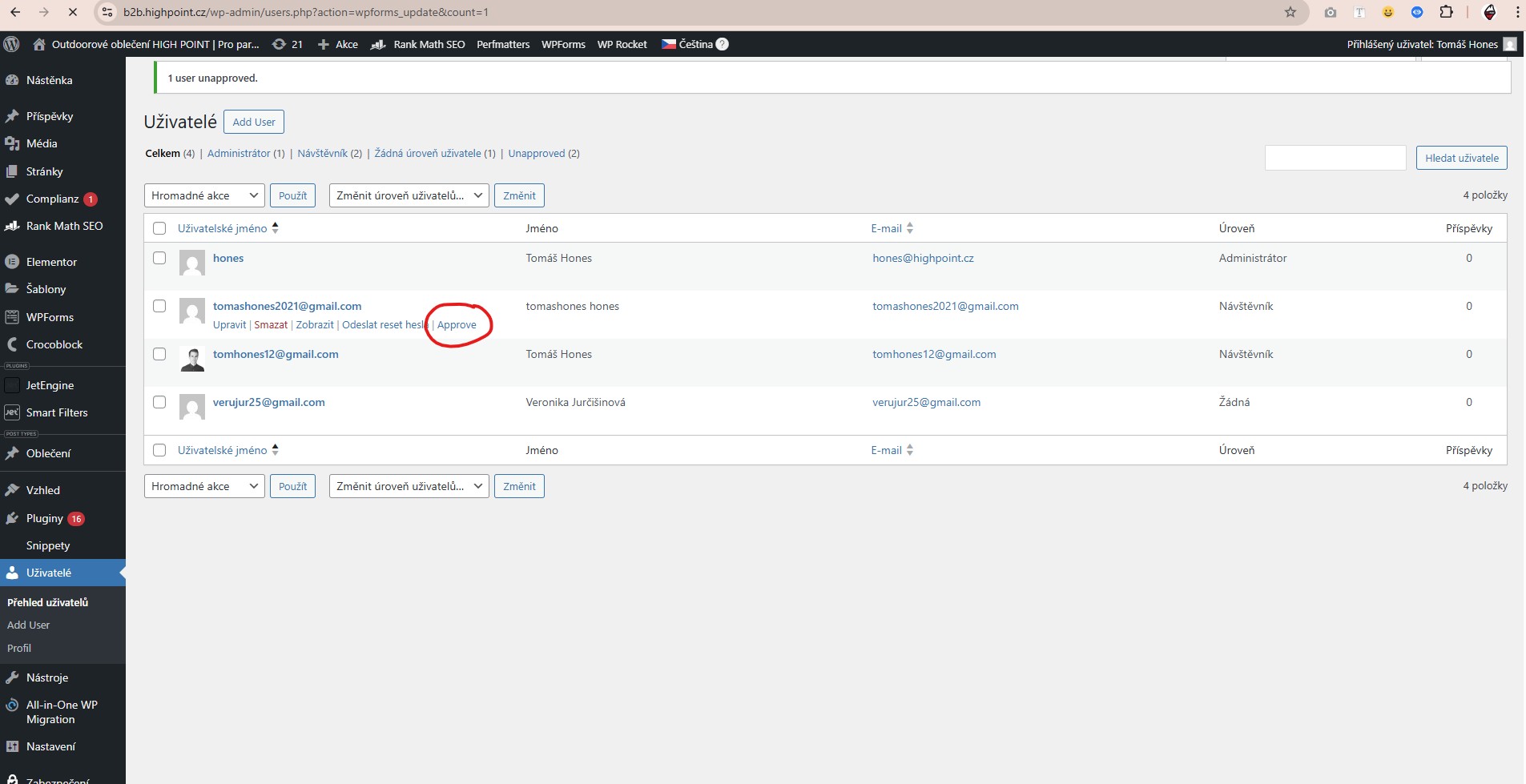Click the user search input field
This screenshot has height=784, width=1526.
point(1335,158)
